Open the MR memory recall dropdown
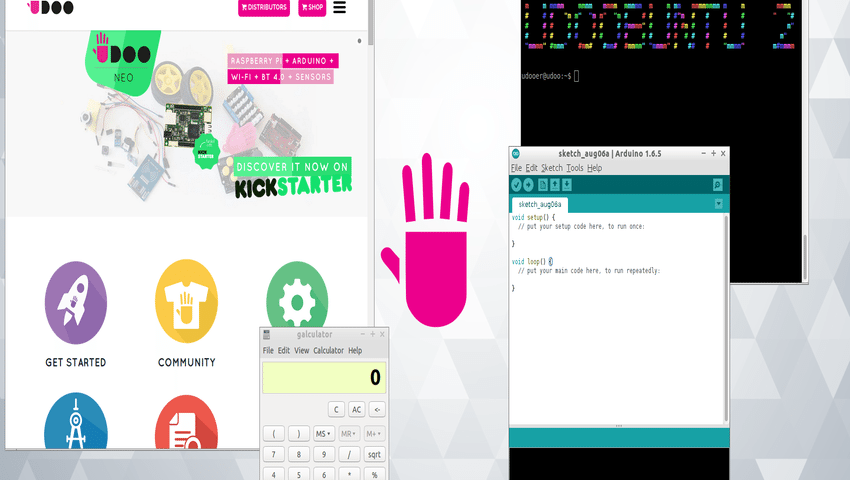This screenshot has width=850, height=480. (x=347, y=434)
